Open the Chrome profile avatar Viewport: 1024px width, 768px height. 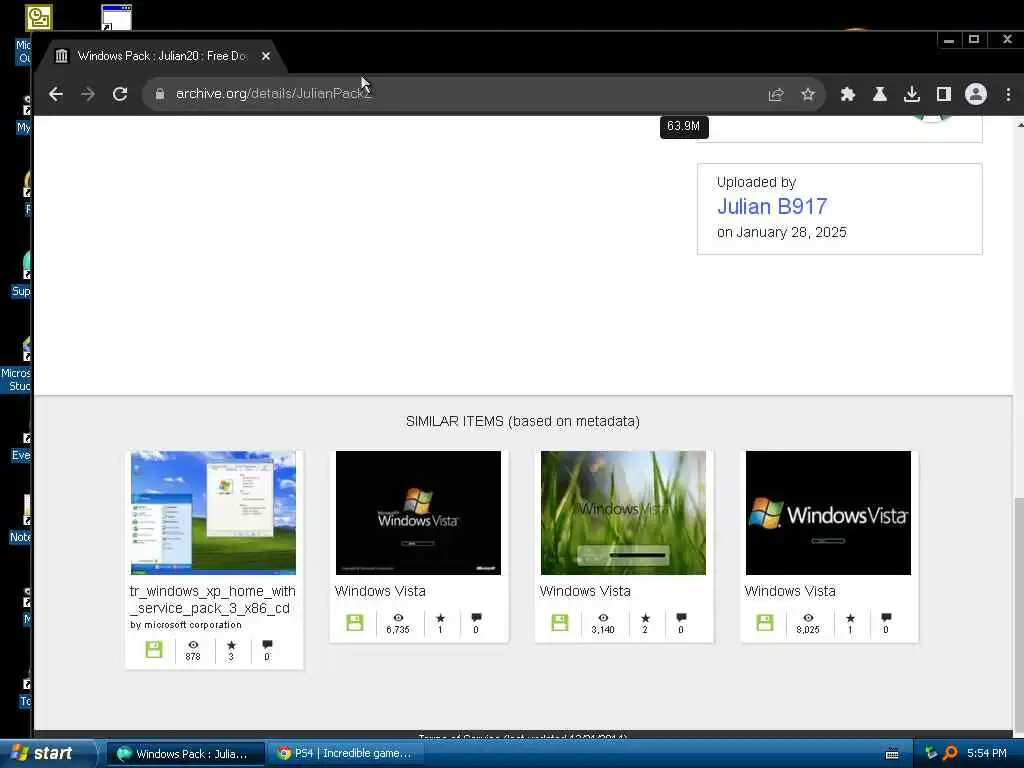pos(976,94)
